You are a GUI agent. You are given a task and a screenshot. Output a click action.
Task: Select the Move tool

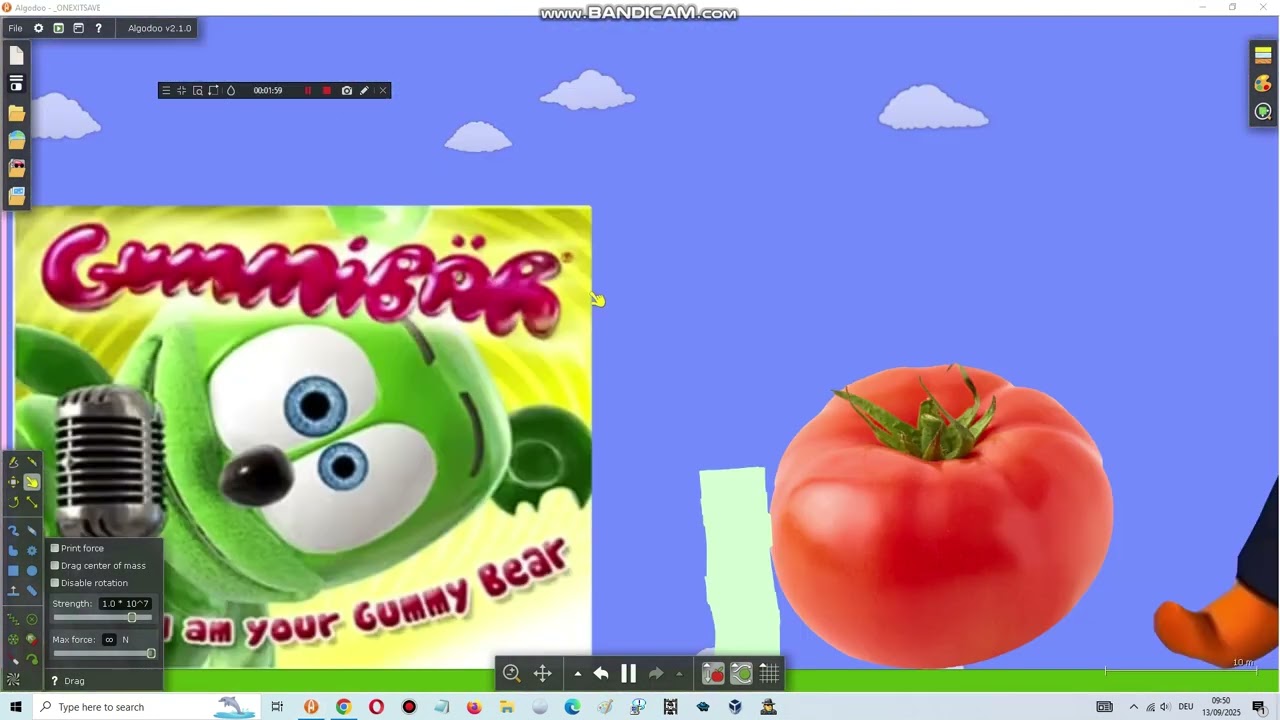[13, 482]
